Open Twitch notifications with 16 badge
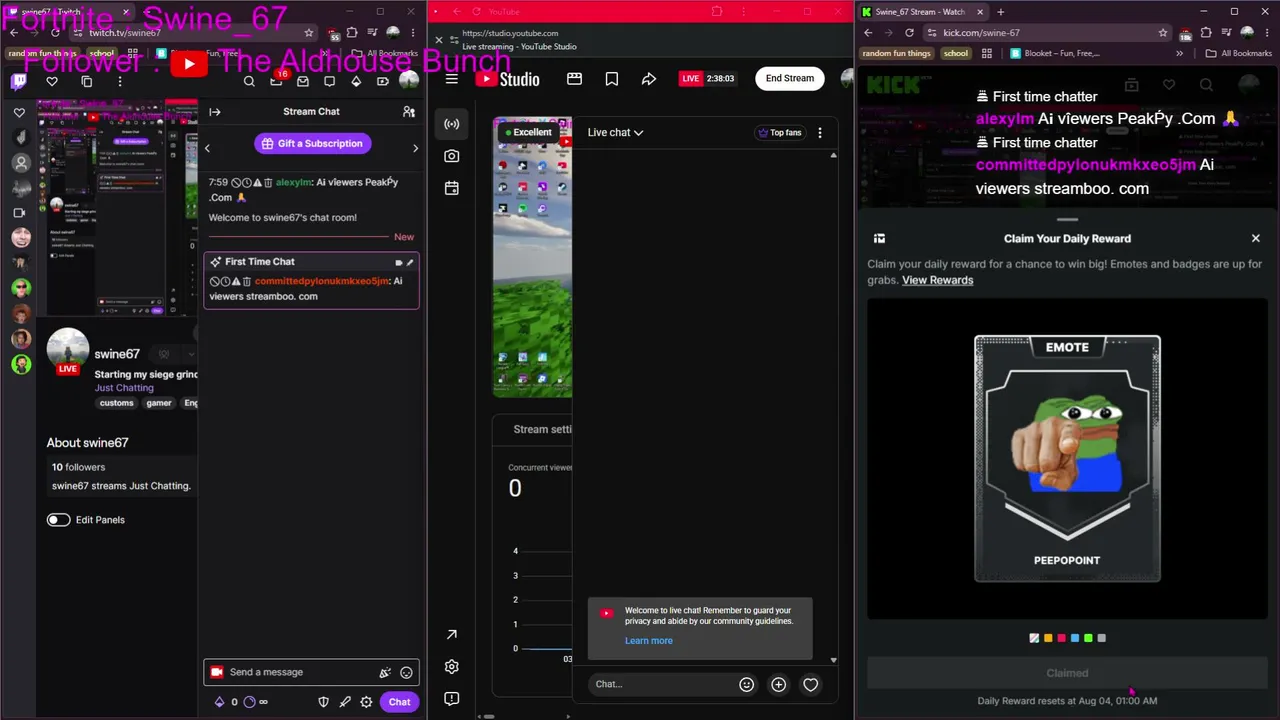 coord(277,80)
